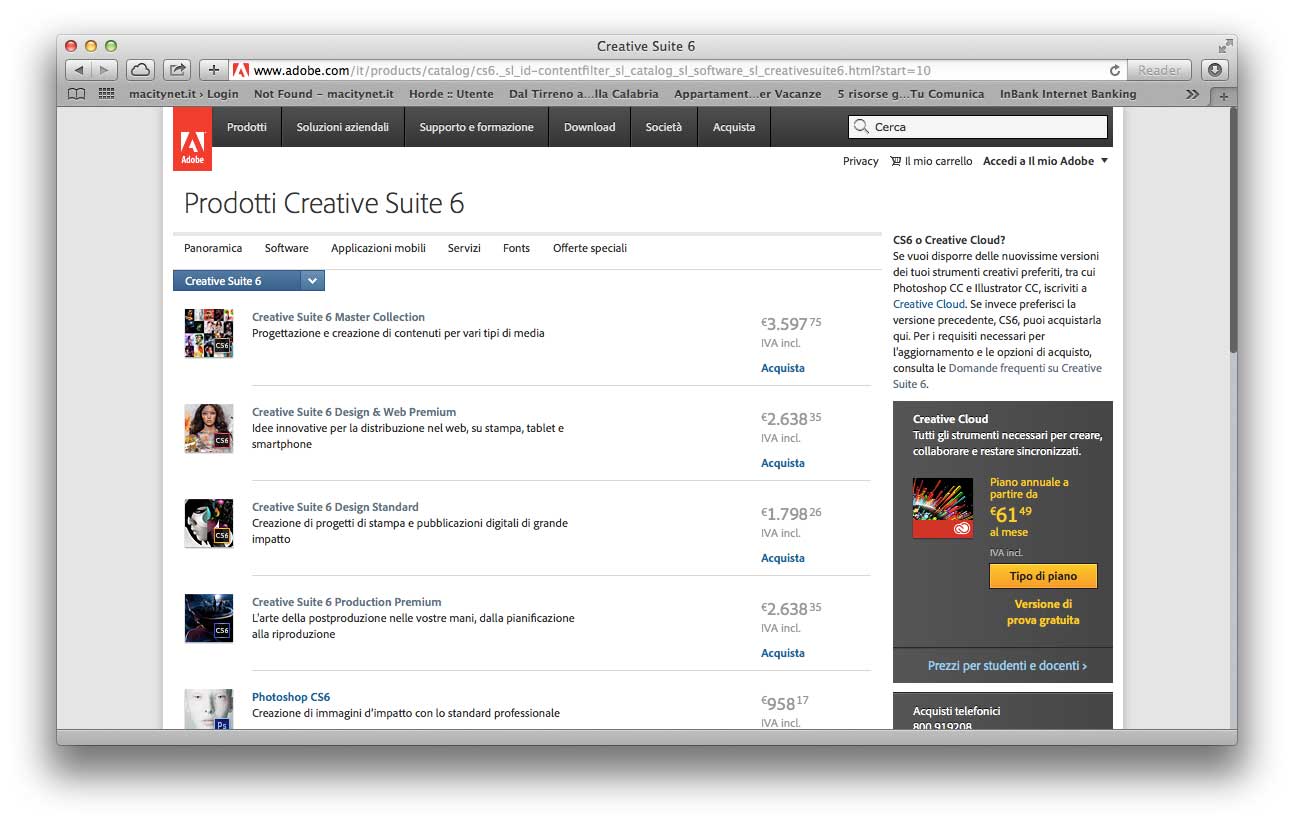Follow the Creative Cloud link in the sidebar paragraph
The height and width of the screenshot is (824, 1294).
click(929, 304)
